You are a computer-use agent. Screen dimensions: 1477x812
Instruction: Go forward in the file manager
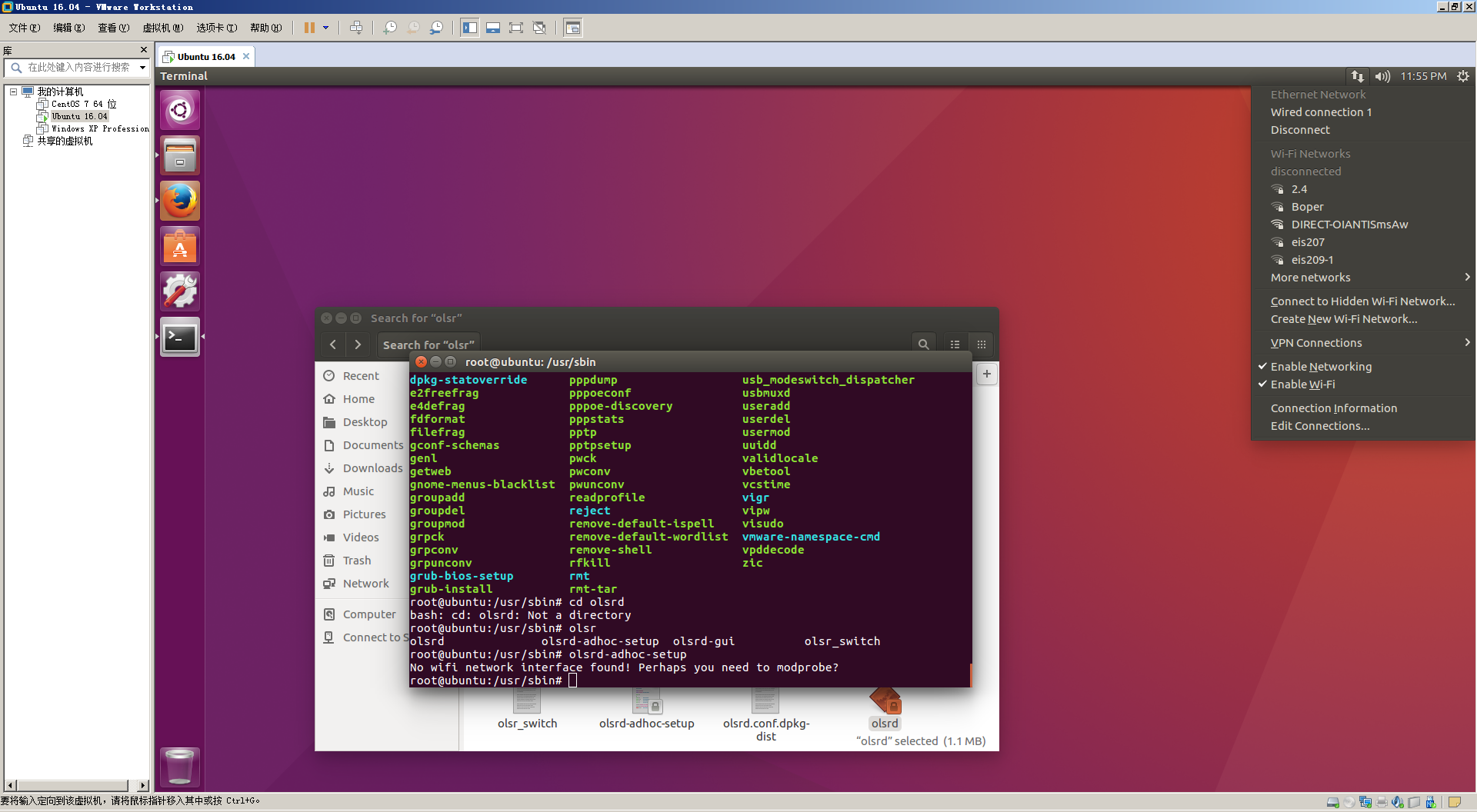click(358, 344)
